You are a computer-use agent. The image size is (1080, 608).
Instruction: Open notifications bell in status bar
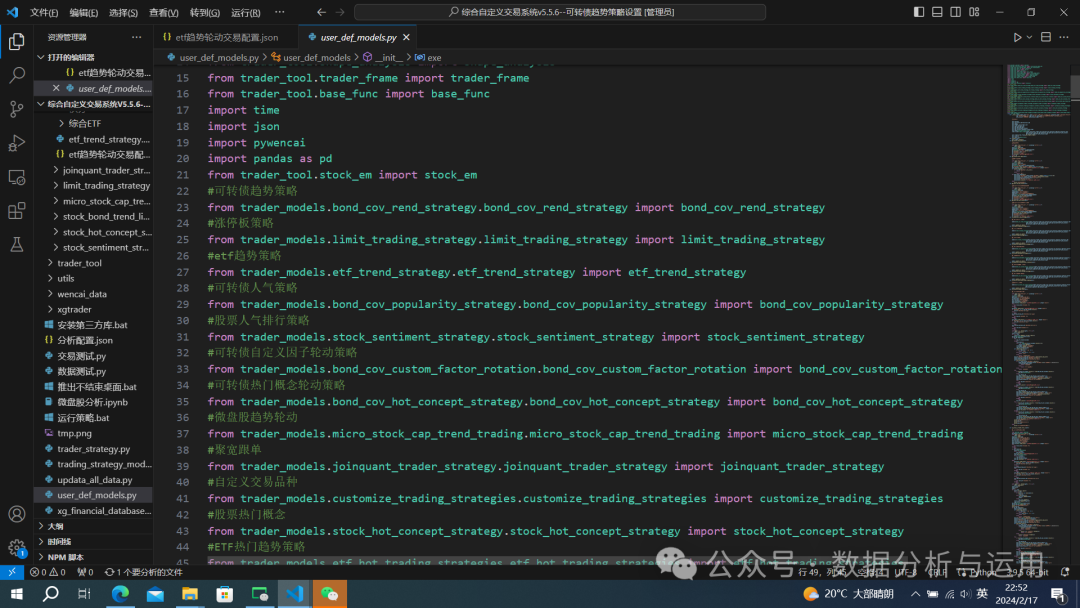[1065, 572]
